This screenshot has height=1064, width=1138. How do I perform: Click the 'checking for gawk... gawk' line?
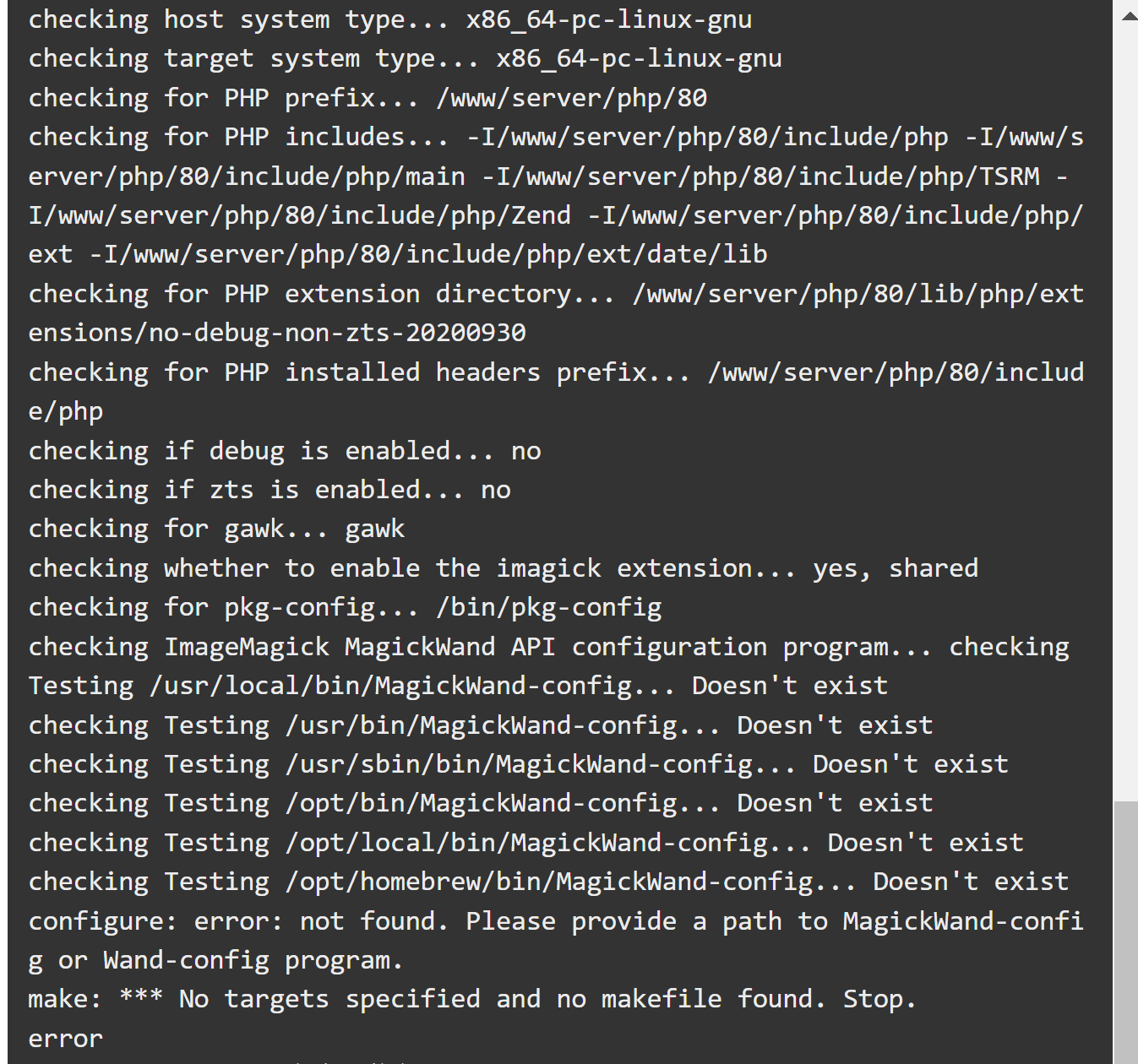pos(217,529)
